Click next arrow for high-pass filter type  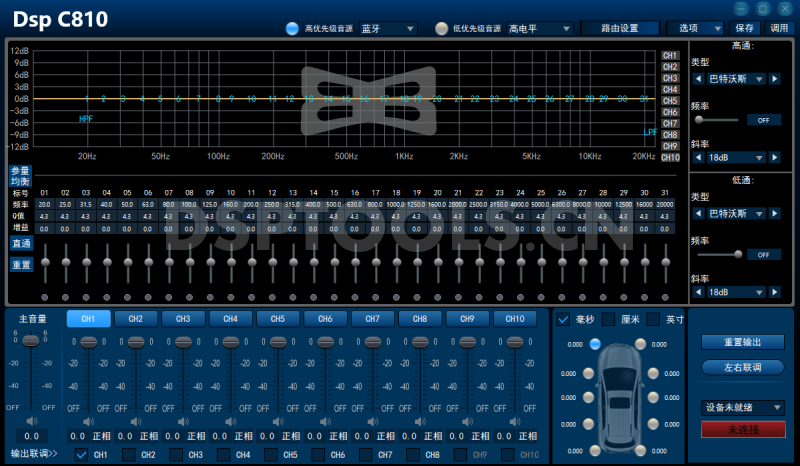(774, 78)
